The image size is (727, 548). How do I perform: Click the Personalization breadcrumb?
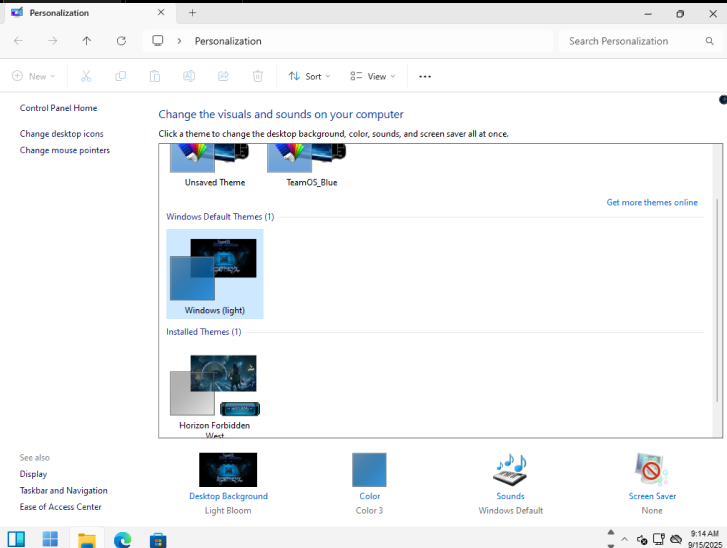228,41
